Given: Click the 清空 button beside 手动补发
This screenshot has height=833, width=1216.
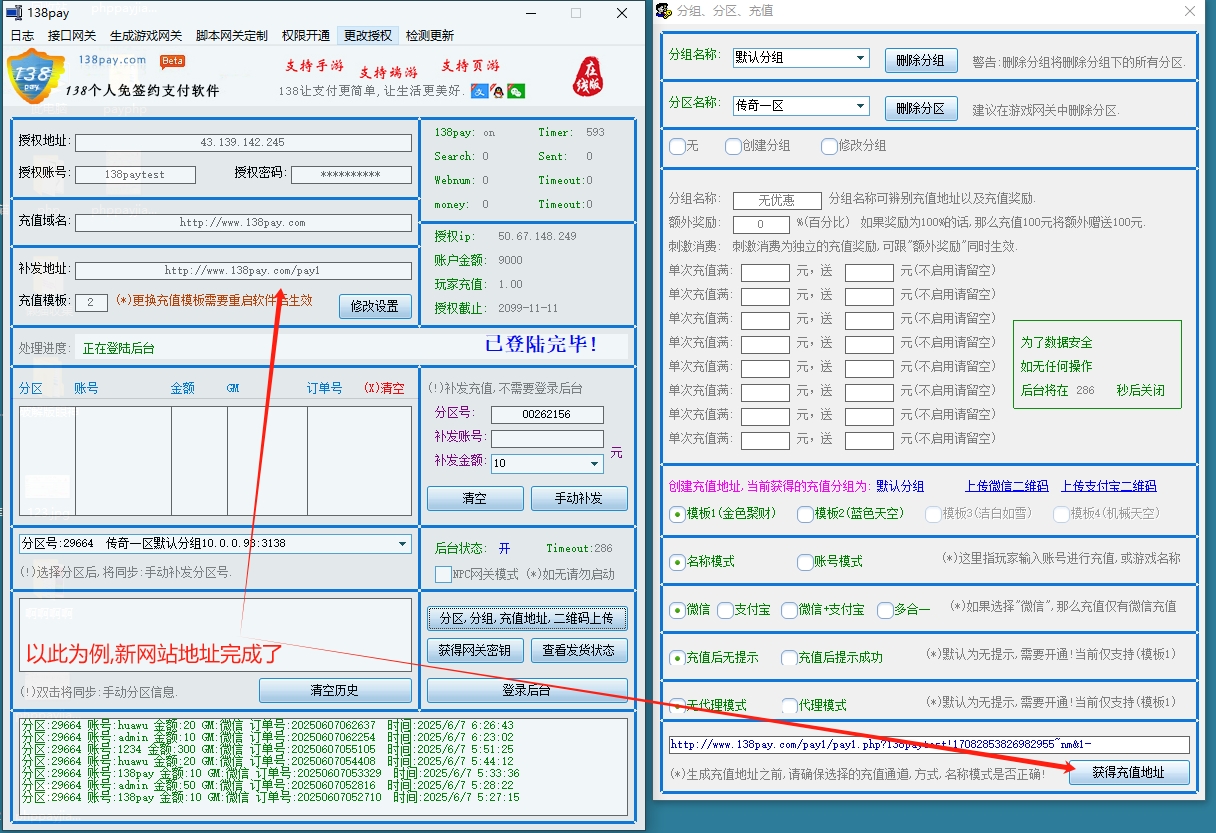Looking at the screenshot, I should click(x=475, y=498).
